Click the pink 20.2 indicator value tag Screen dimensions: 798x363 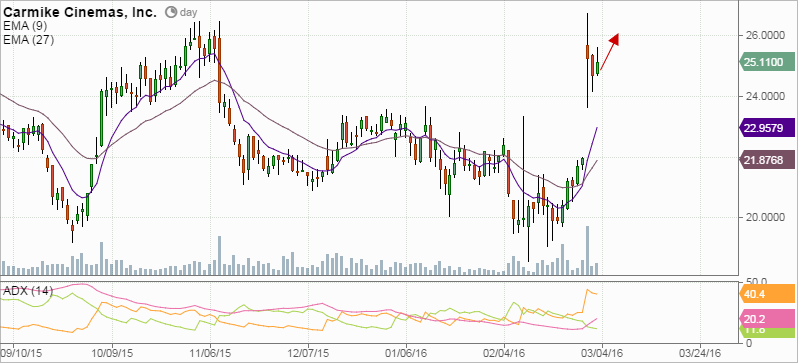(x=766, y=318)
